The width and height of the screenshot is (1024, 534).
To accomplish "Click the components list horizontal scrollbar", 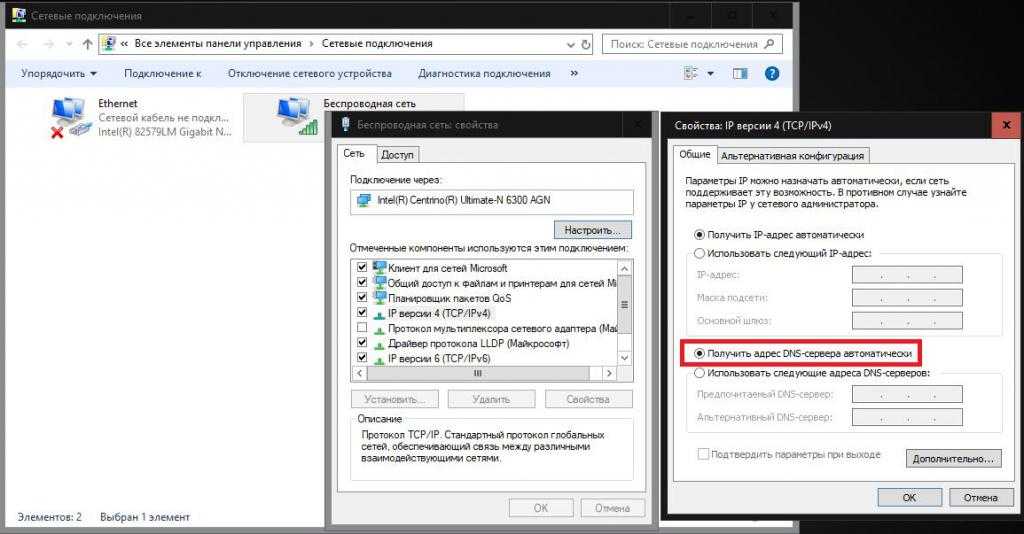I will 478,373.
